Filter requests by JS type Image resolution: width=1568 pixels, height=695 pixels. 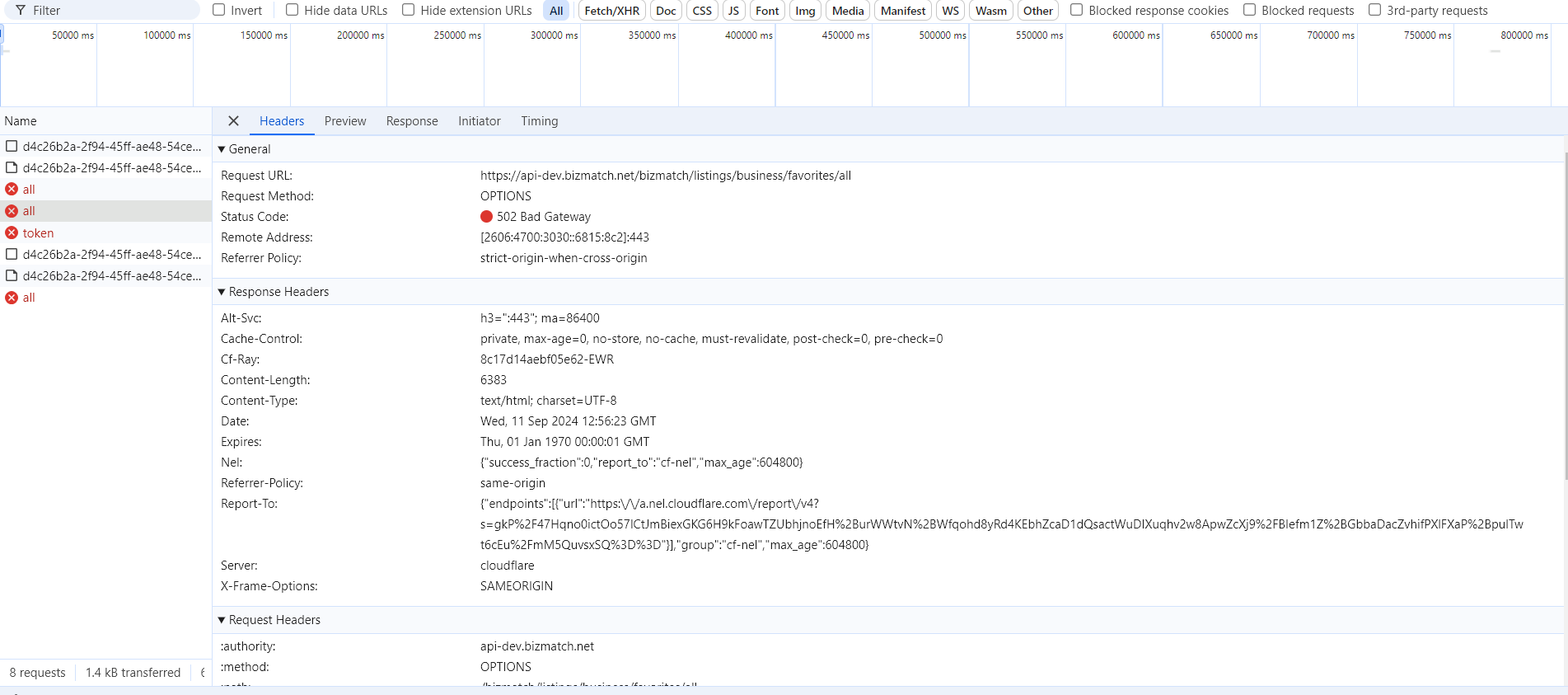733,11
